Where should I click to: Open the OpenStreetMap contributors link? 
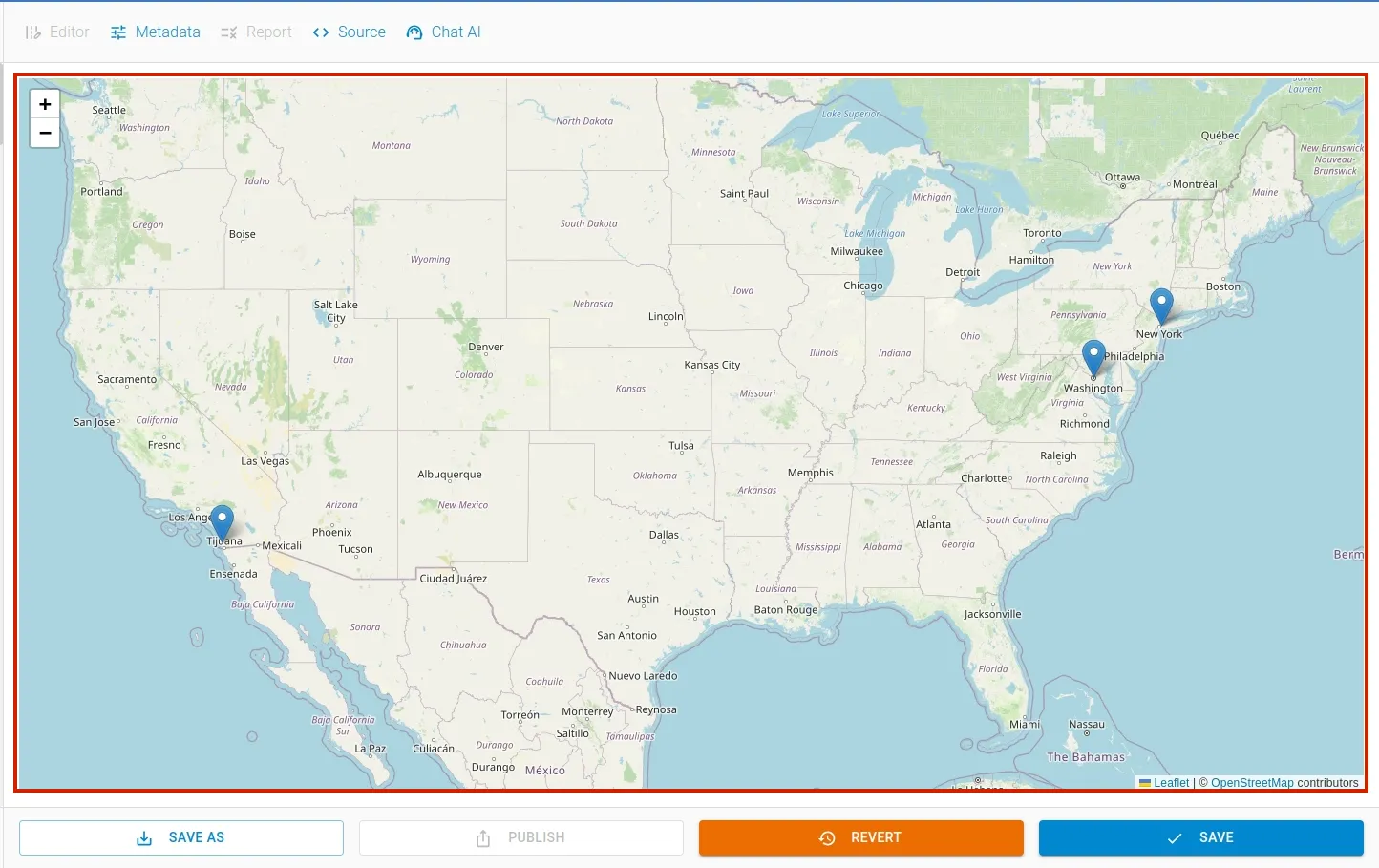pyautogui.click(x=1252, y=783)
